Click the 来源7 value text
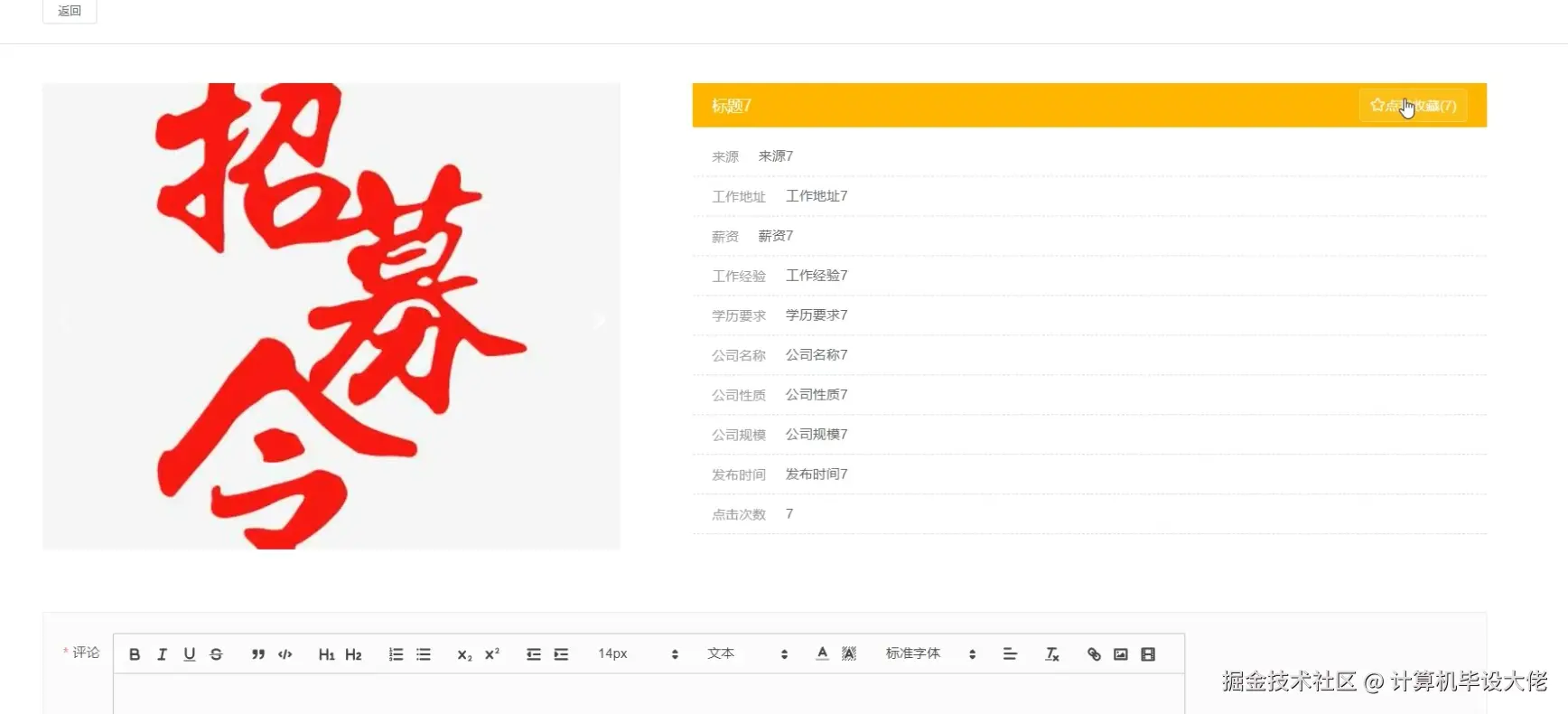 click(x=776, y=156)
